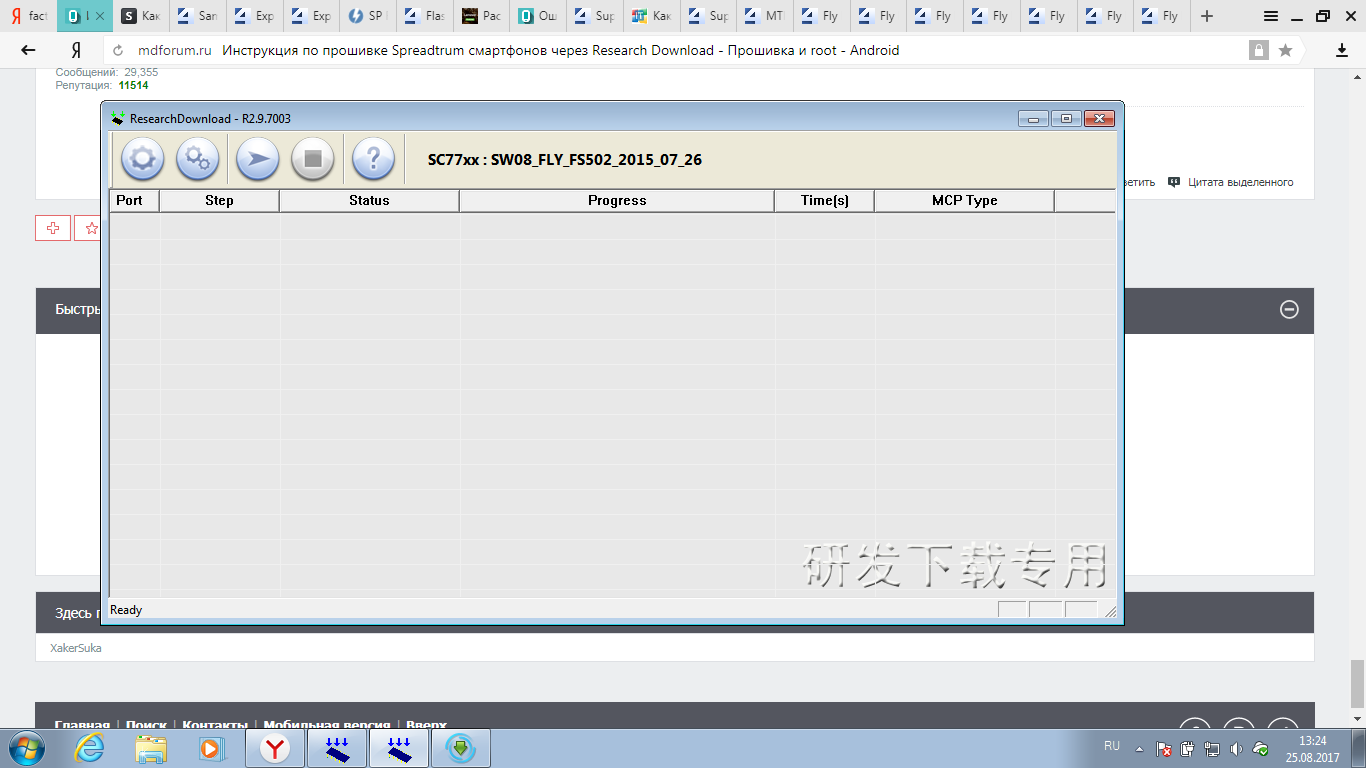Switch to the 'SP' browser tab
Screen dimensions: 1366x768
(x=368, y=16)
